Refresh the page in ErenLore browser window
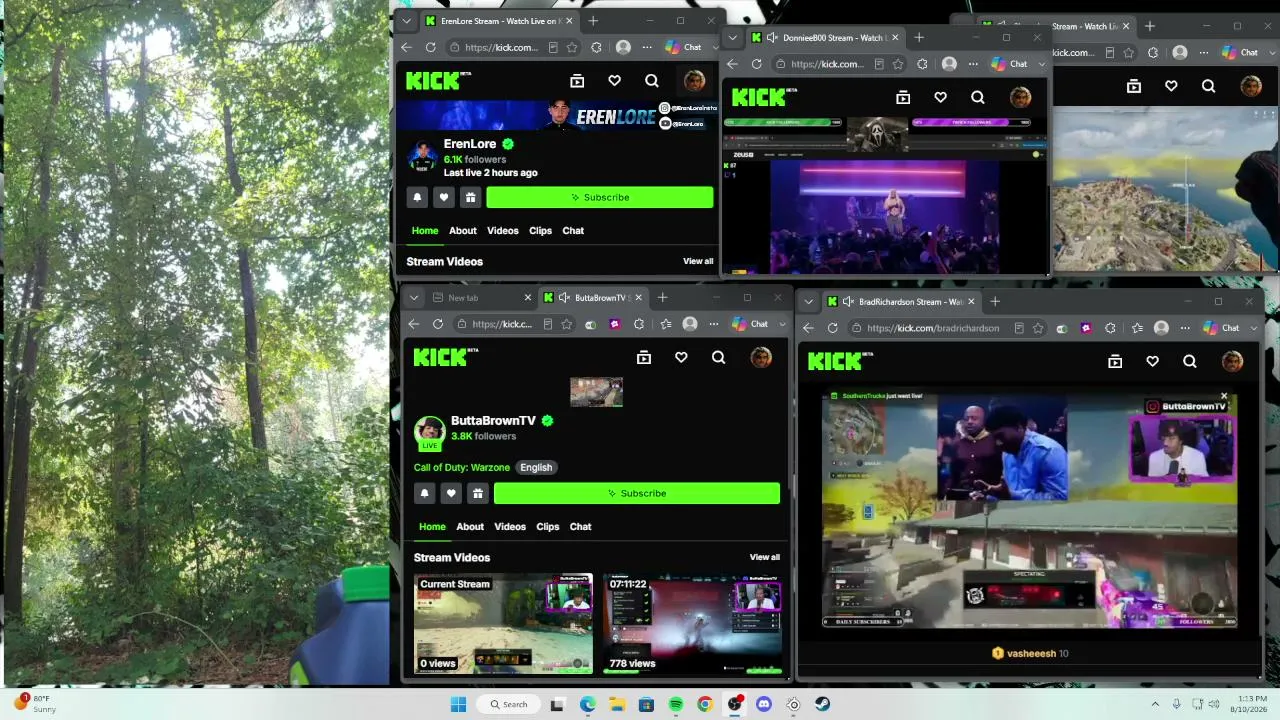Screen dimensions: 1280x720 coord(431,47)
